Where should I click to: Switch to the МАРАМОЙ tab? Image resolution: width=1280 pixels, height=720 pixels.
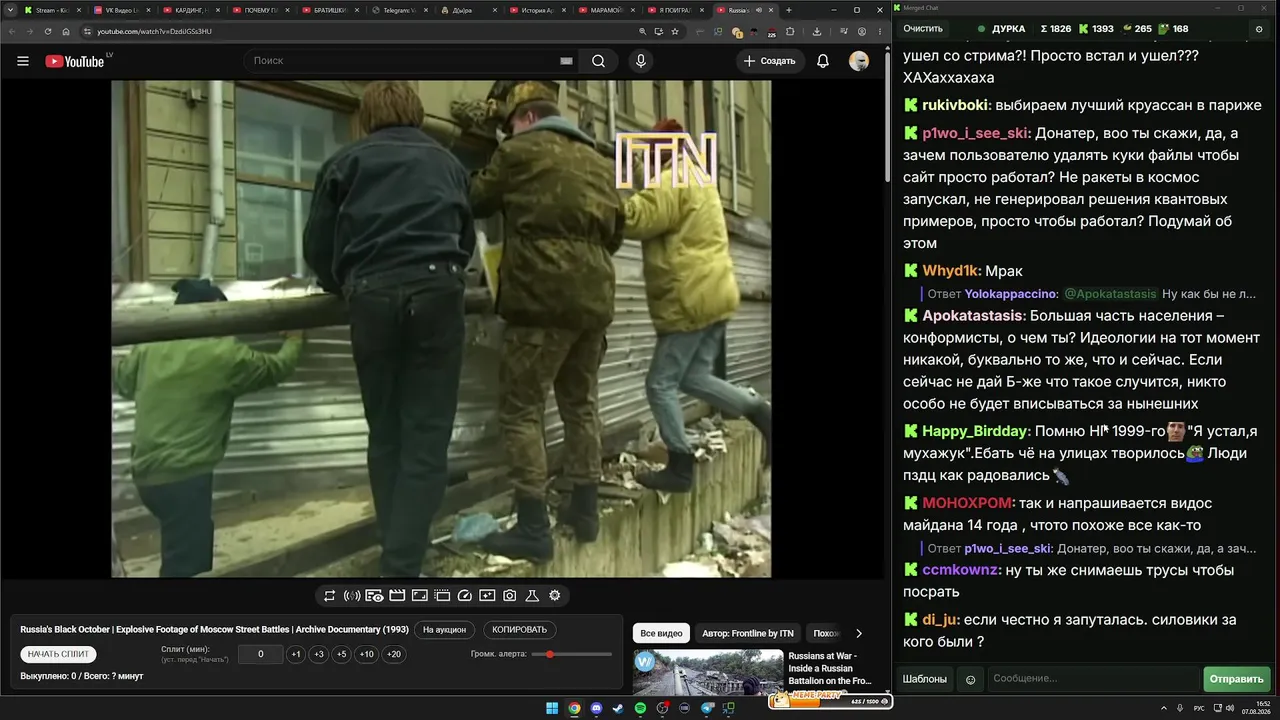pyautogui.click(x=608, y=10)
